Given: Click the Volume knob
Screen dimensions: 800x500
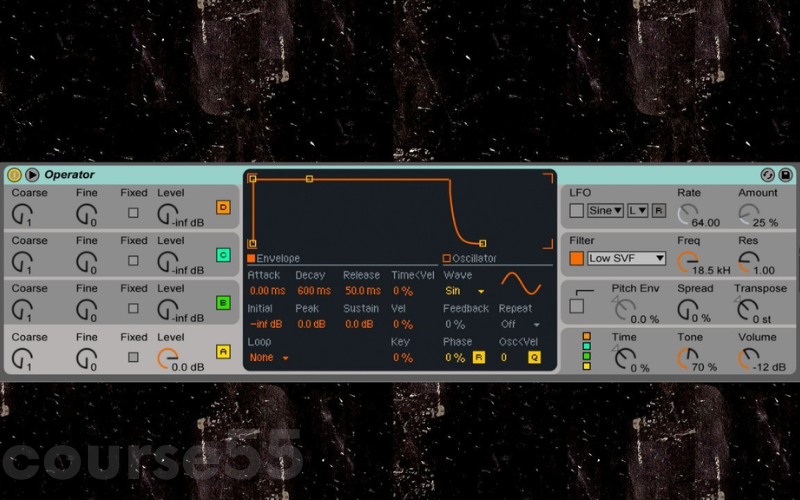Looking at the screenshot, I should (748, 359).
